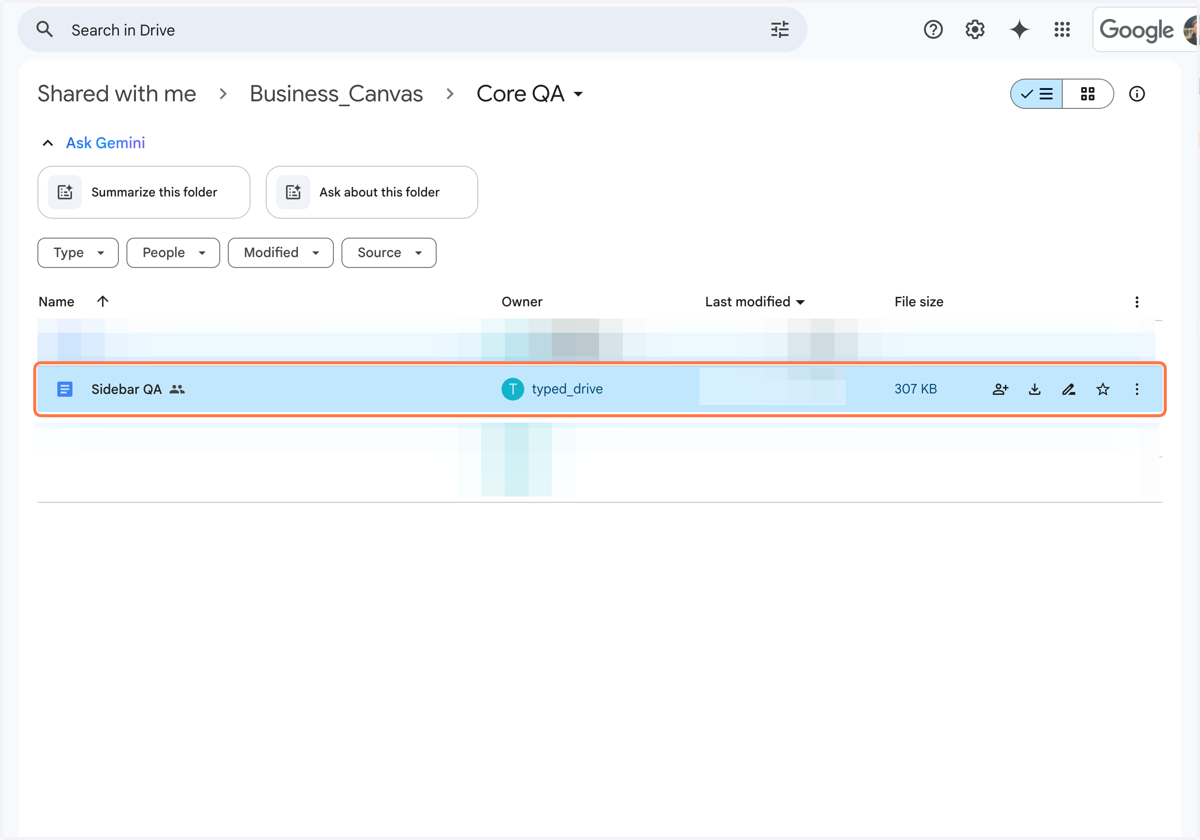Open more actions for Sidebar QA
Viewport: 1200px width, 840px height.
point(1137,389)
